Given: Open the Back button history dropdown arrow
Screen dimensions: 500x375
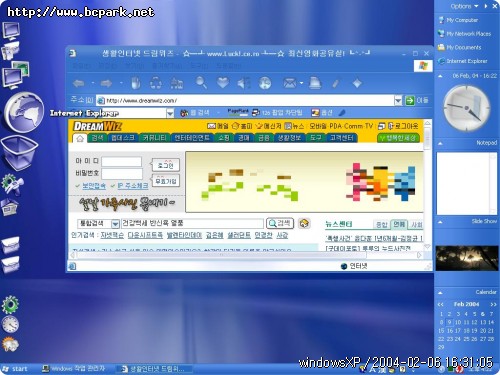Looking at the screenshot, I should pos(92,83).
